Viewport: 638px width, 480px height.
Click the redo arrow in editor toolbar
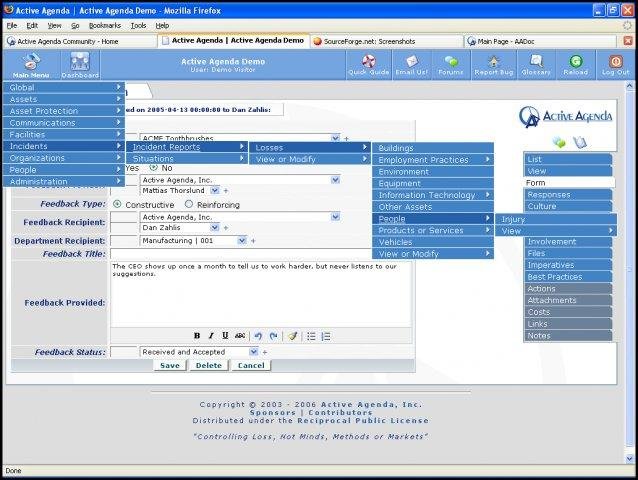pos(273,336)
